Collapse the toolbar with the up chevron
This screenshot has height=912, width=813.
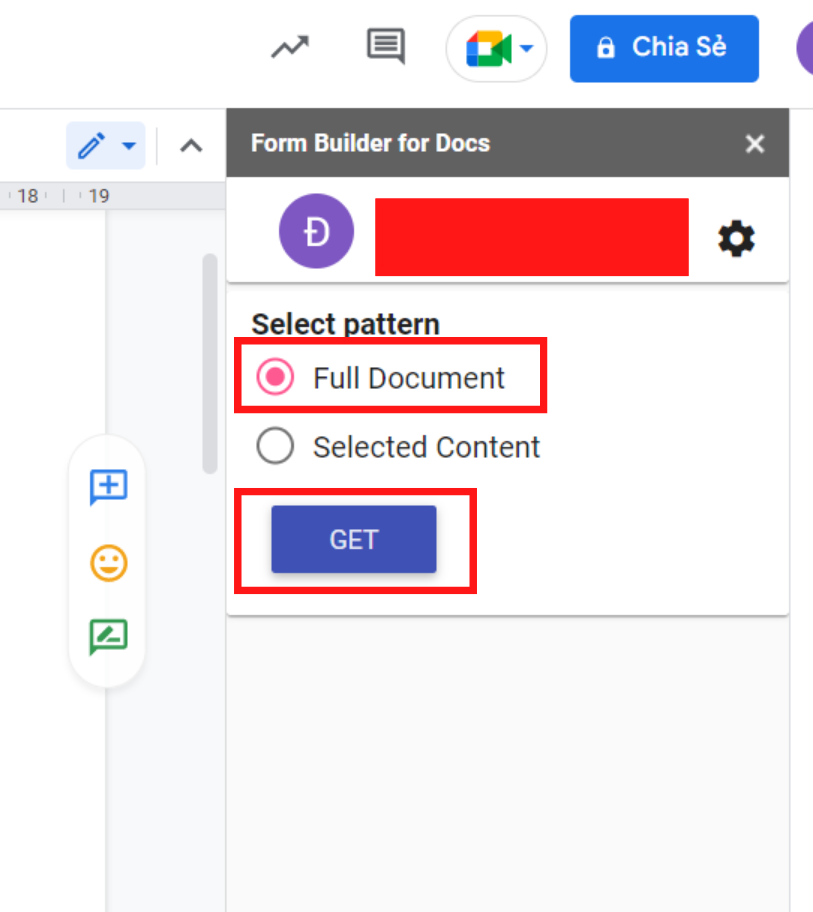(x=190, y=146)
